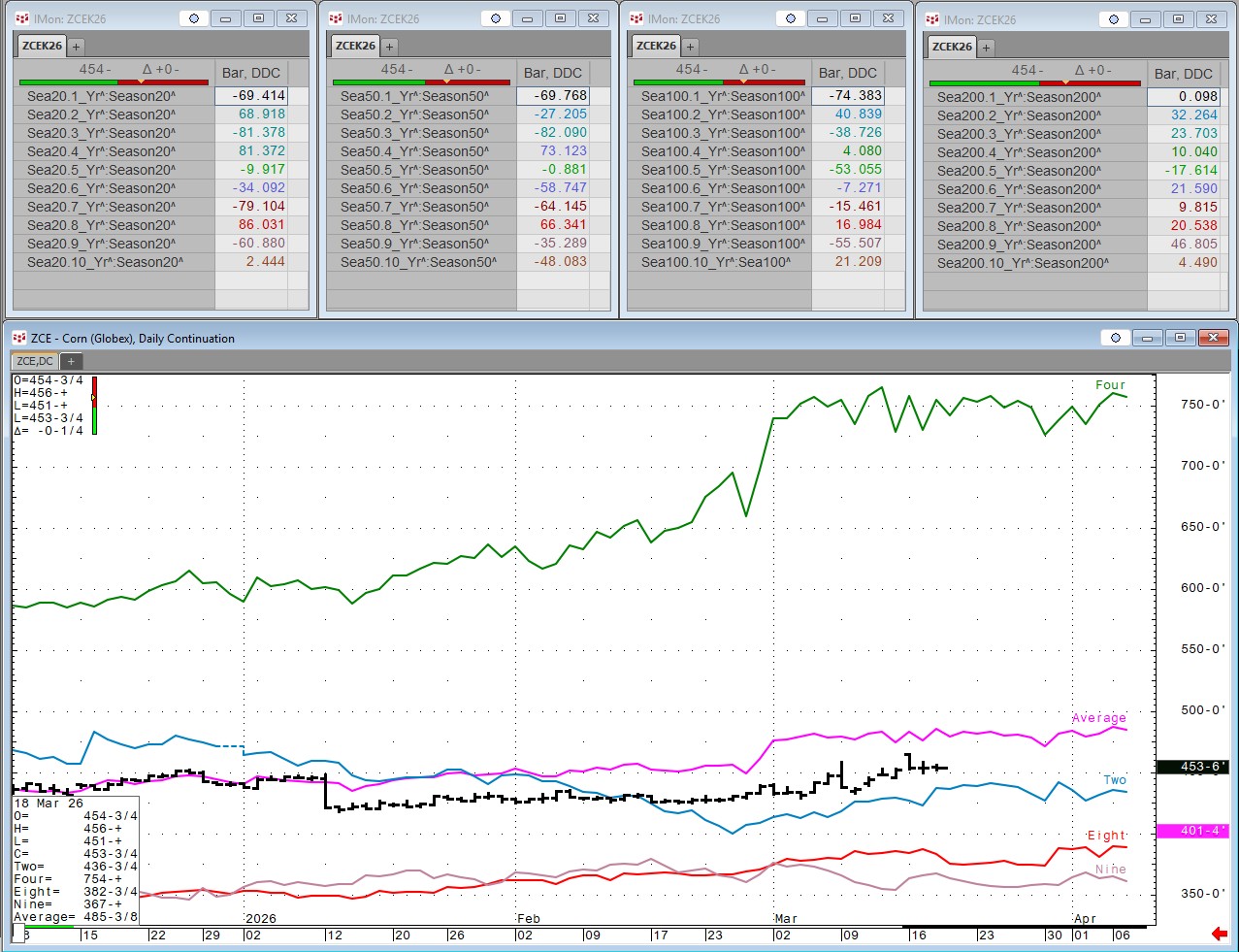Click green-red quote bar in Sea50 header
Viewport: 1239px width, 952px height.
click(x=420, y=82)
